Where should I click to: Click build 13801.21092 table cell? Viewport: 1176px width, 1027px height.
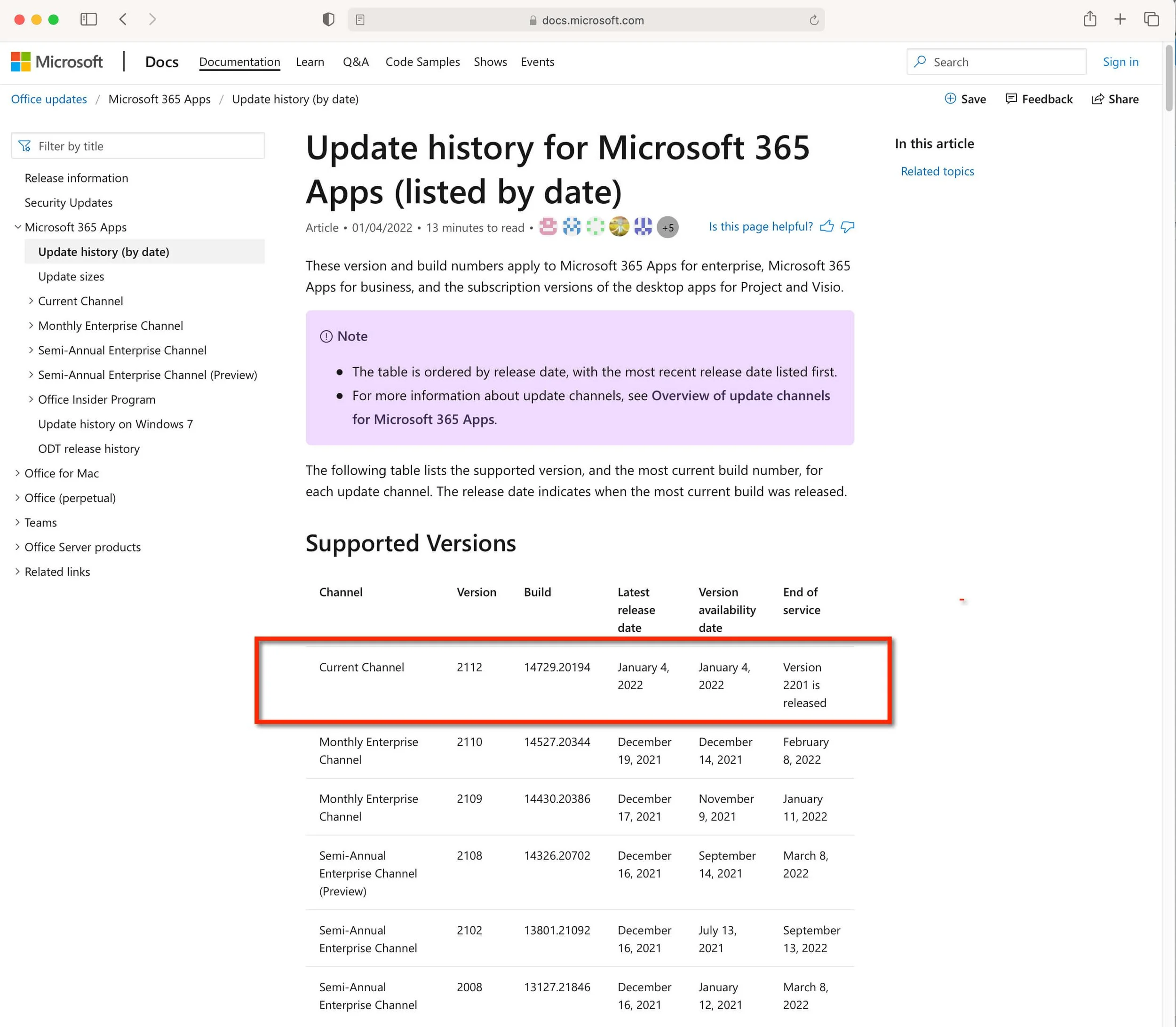[x=556, y=930]
